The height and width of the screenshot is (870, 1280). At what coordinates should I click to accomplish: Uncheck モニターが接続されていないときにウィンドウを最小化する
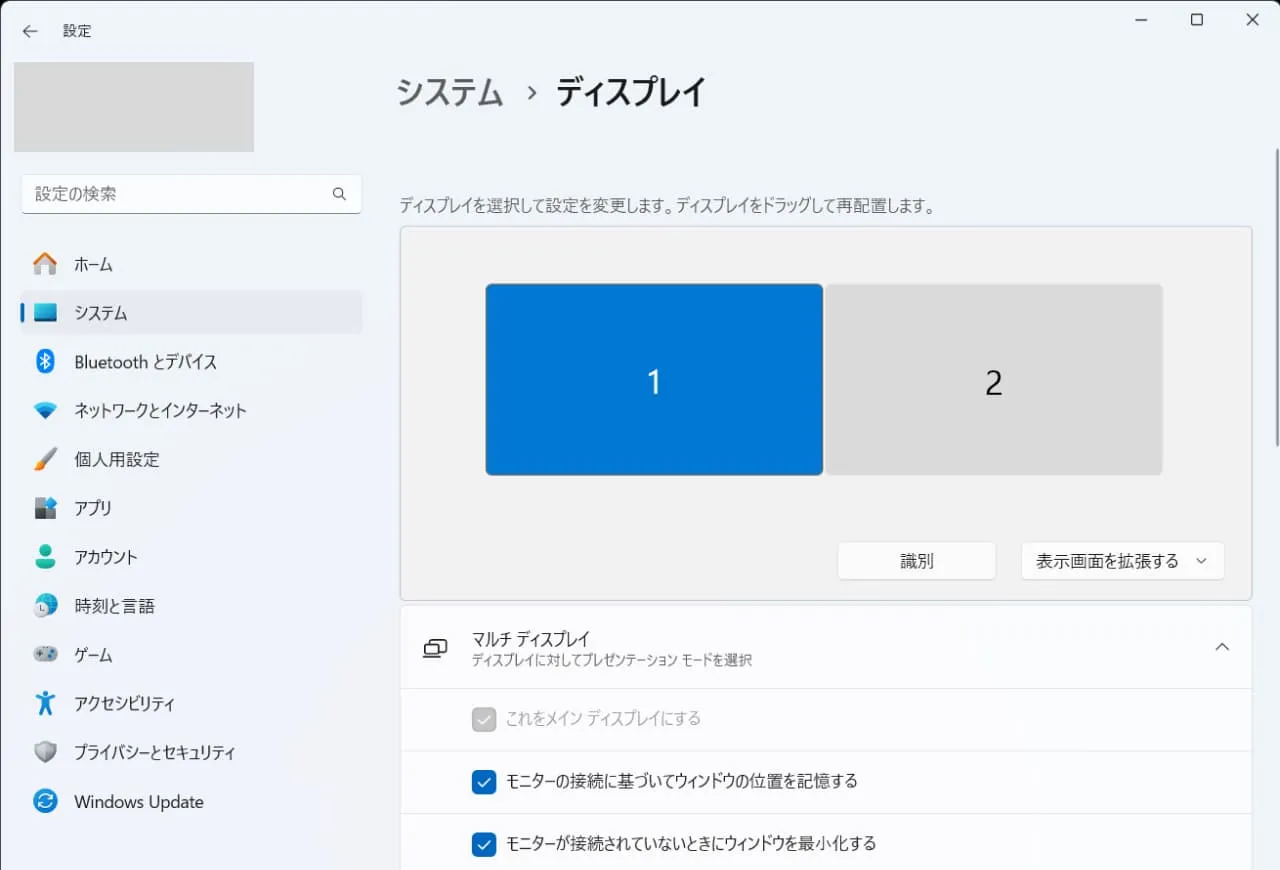[484, 844]
